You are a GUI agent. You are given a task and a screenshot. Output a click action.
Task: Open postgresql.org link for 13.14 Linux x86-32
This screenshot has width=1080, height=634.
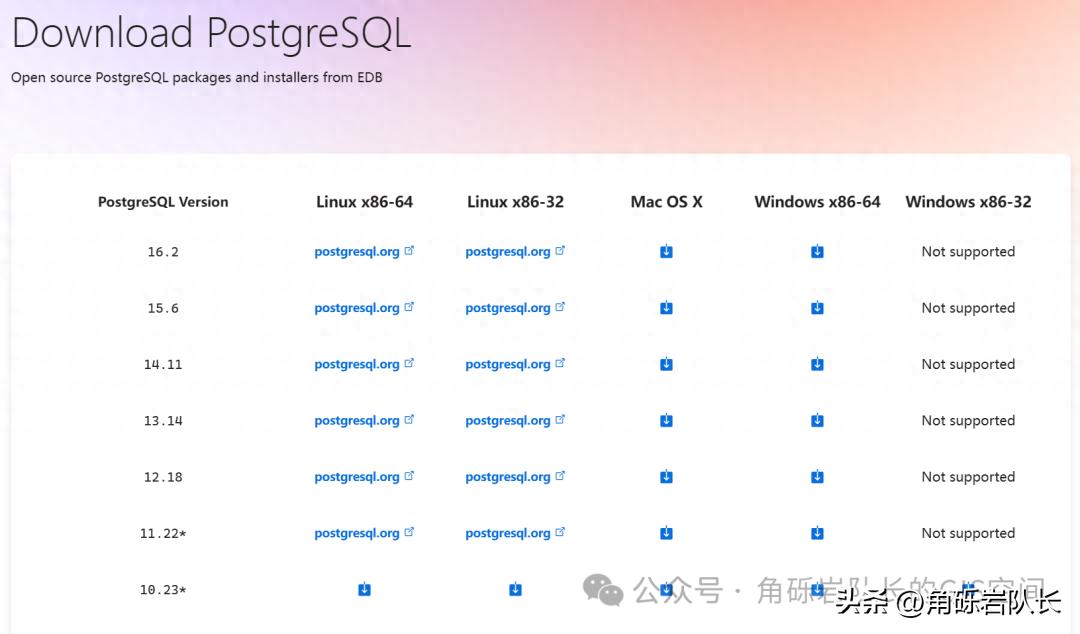click(515, 420)
